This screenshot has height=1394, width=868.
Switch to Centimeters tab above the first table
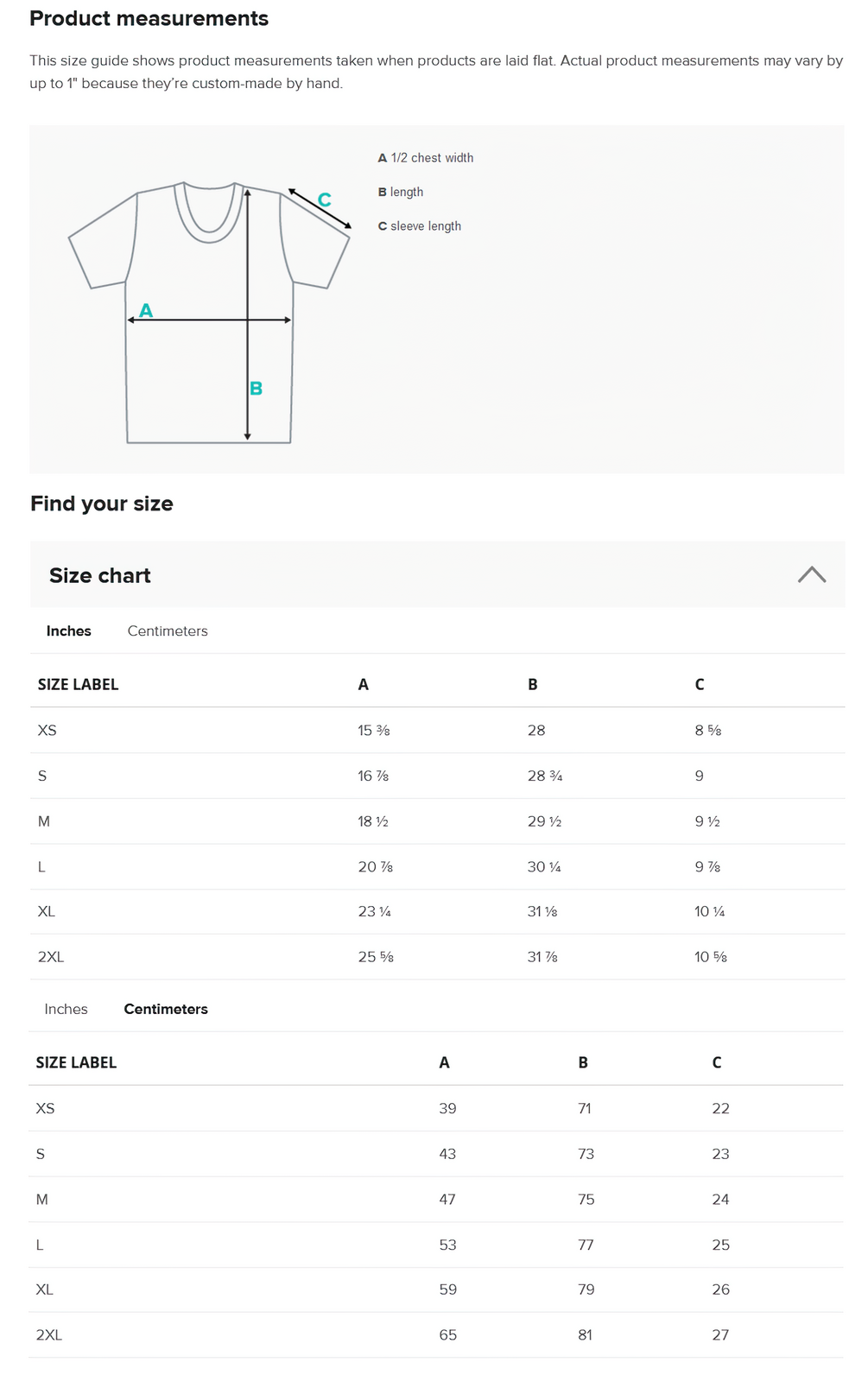(168, 631)
